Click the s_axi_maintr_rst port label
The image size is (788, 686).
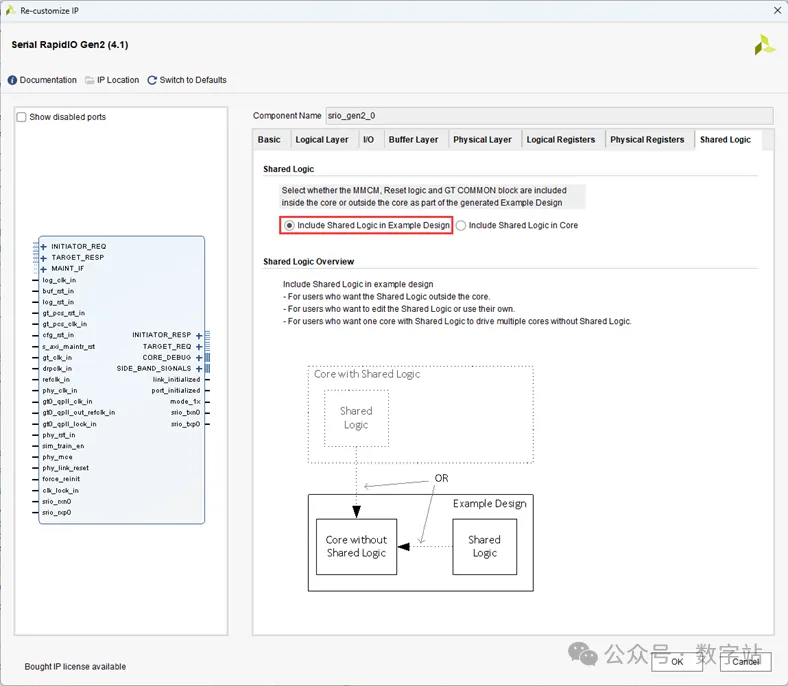[x=68, y=347]
